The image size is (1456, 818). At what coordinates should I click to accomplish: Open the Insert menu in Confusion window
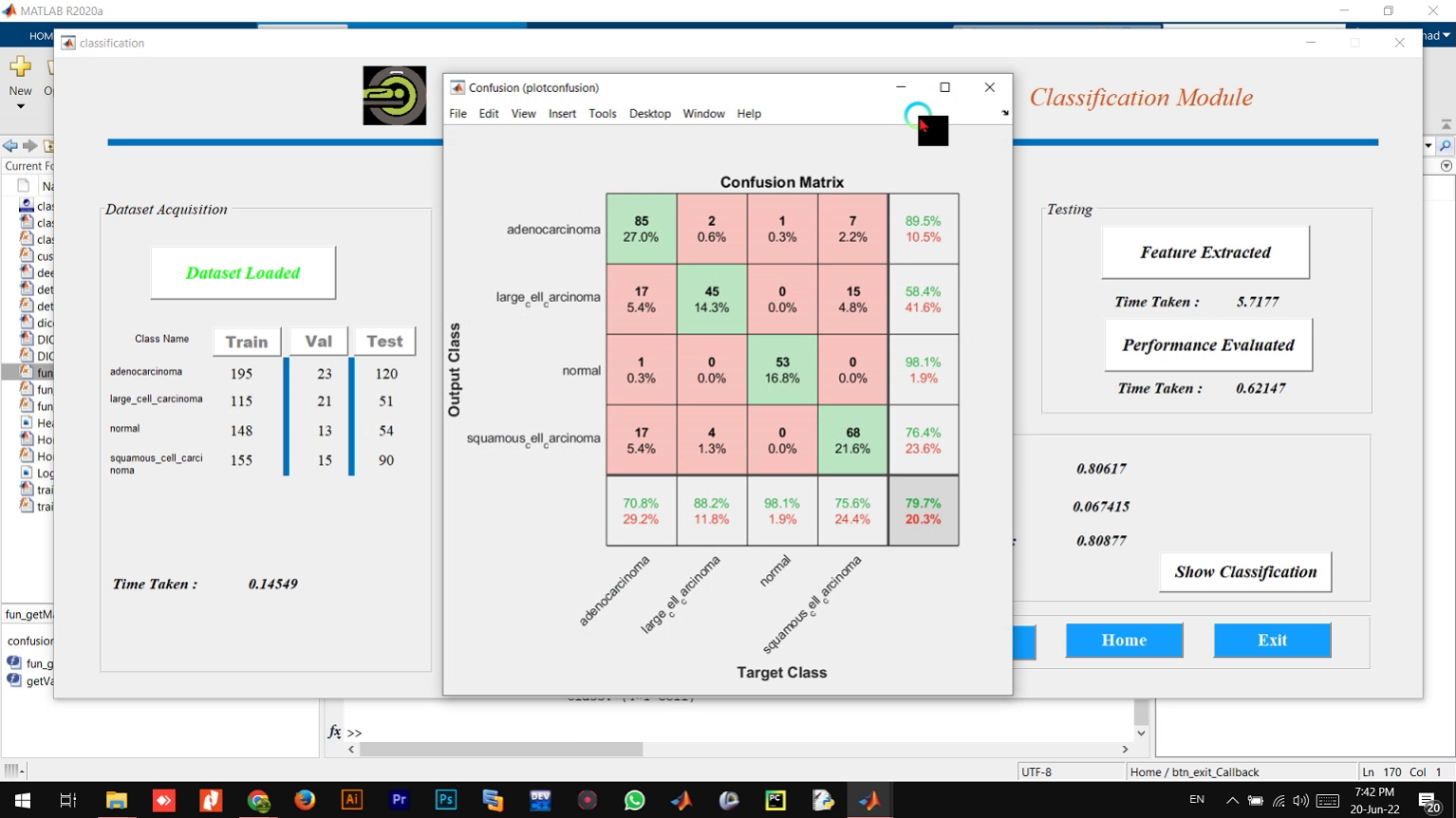pyautogui.click(x=562, y=114)
